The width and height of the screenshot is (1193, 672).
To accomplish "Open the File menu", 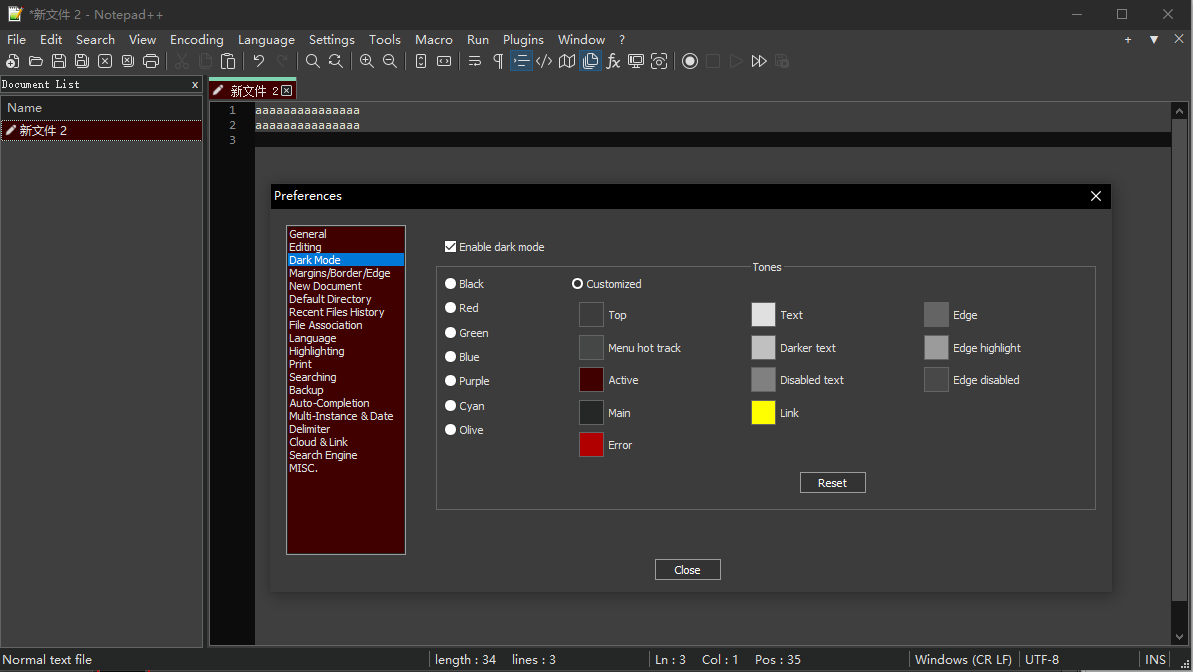I will (x=17, y=40).
